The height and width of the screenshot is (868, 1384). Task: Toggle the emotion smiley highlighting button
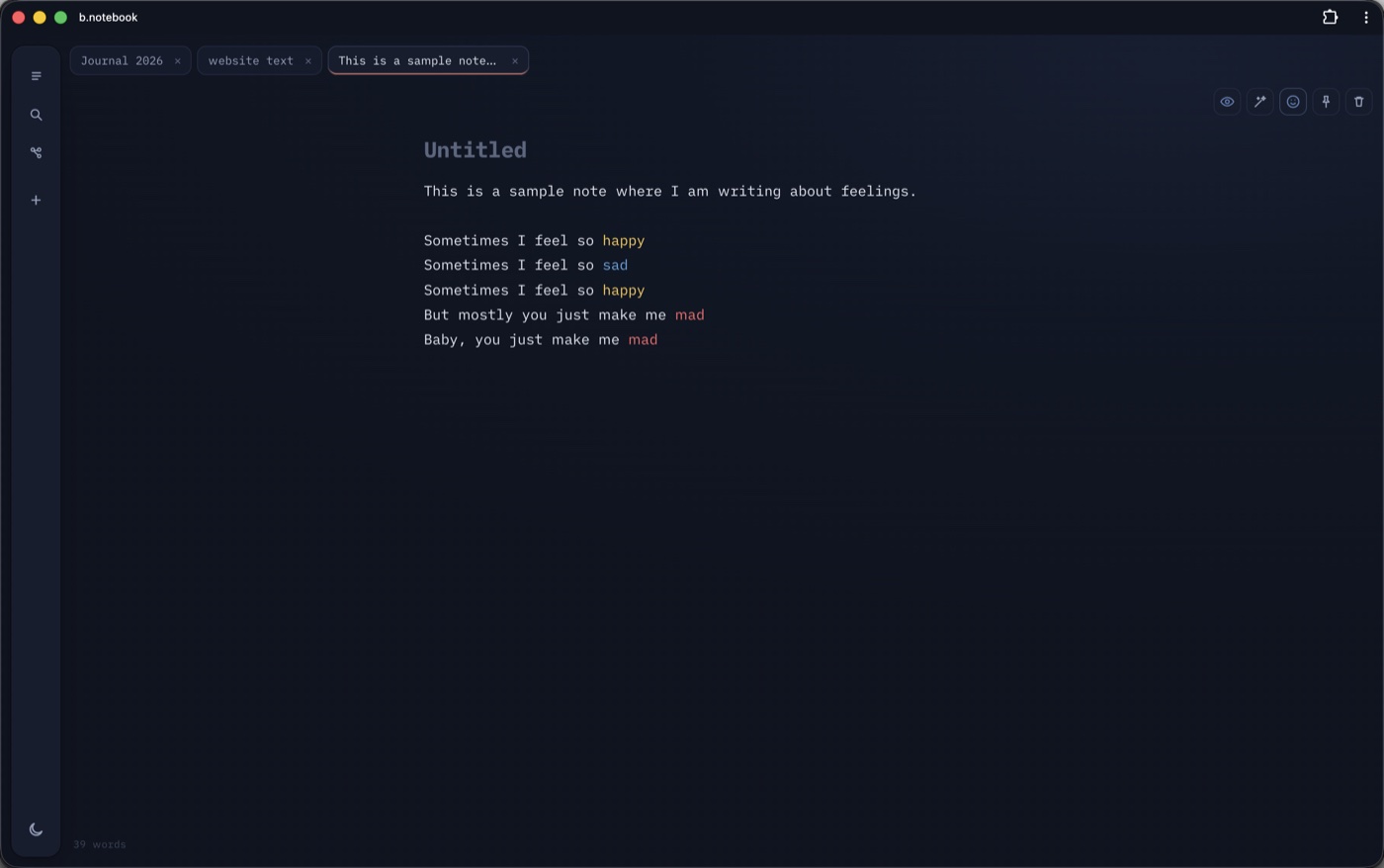click(x=1293, y=102)
